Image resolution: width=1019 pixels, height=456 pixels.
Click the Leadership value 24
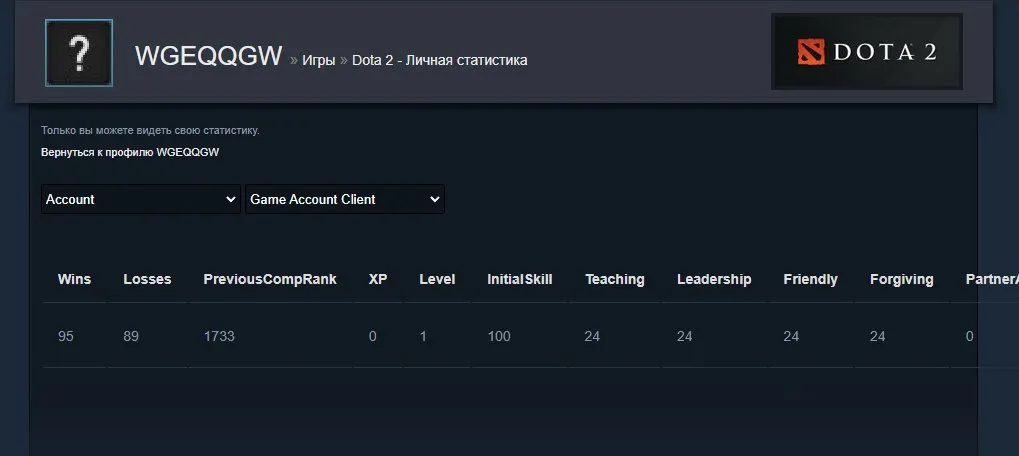684,336
